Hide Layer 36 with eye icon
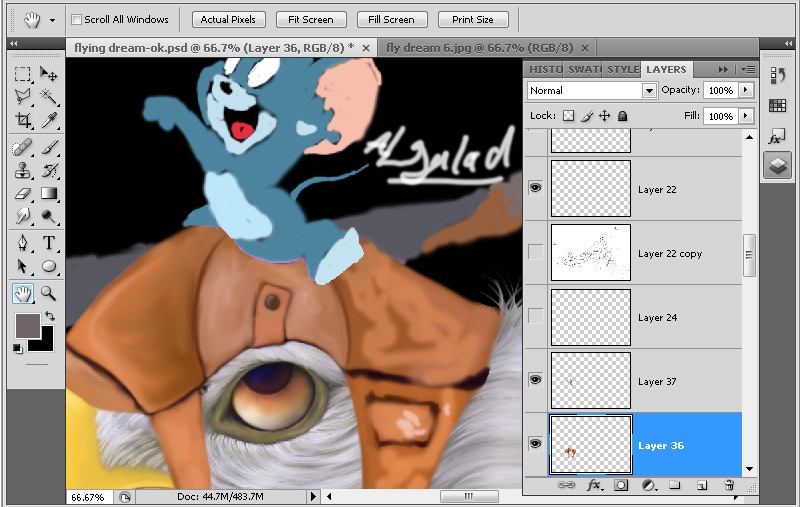The image size is (800, 507). [535, 444]
